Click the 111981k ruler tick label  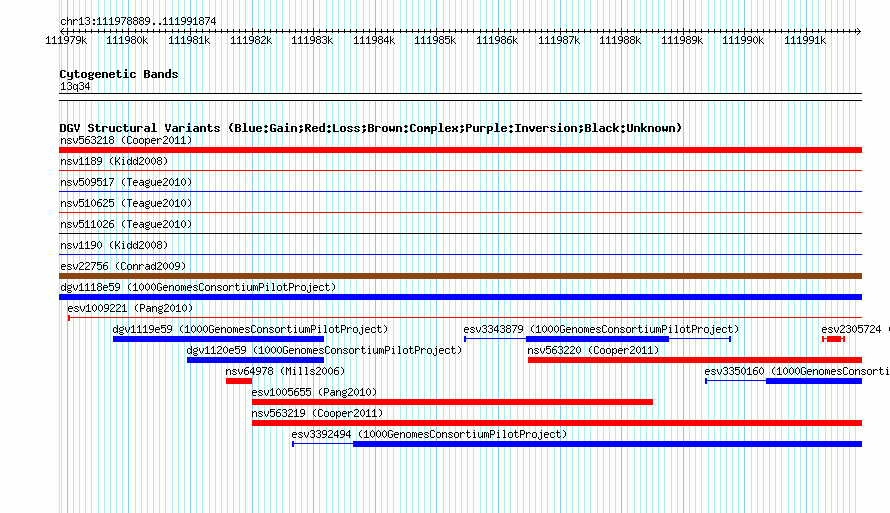coord(189,40)
